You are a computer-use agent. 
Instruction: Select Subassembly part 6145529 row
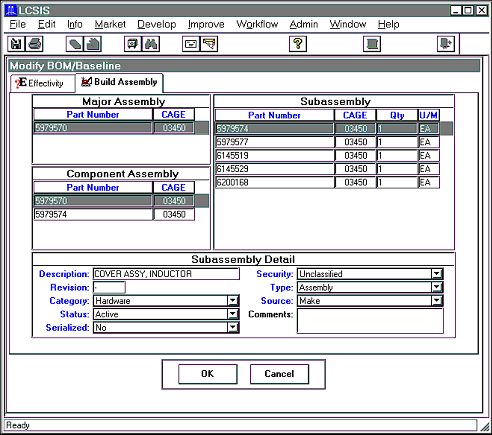click(x=327, y=169)
